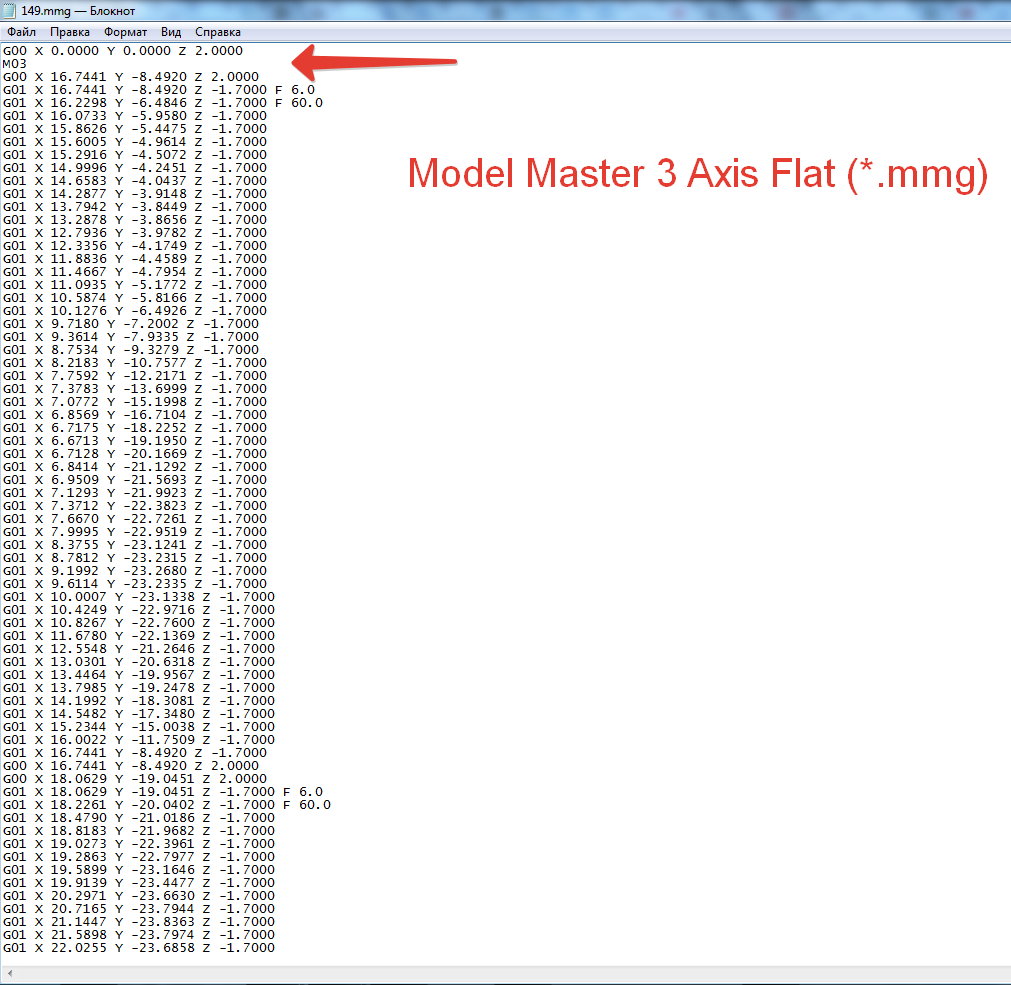The image size is (1011, 985).
Task: Click line 'G01 X 7.1293 Y -21.9923'
Action: click(x=135, y=492)
